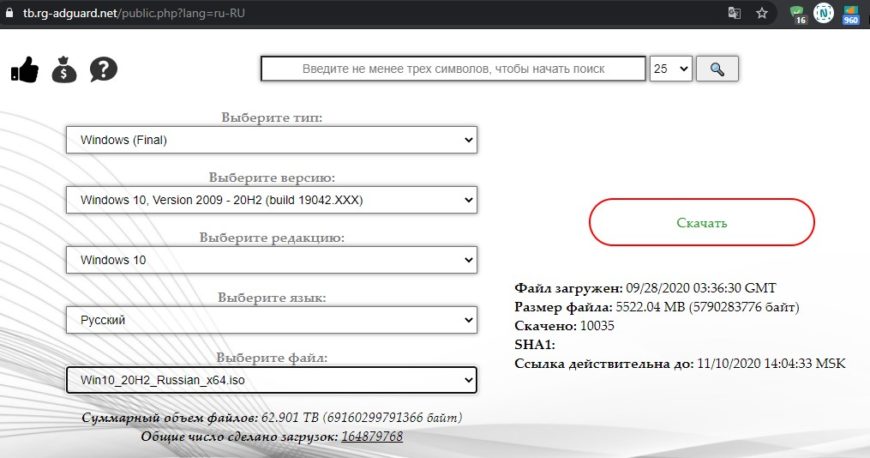870x458 pixels.
Task: Click the Скачать download button
Action: (x=702, y=223)
